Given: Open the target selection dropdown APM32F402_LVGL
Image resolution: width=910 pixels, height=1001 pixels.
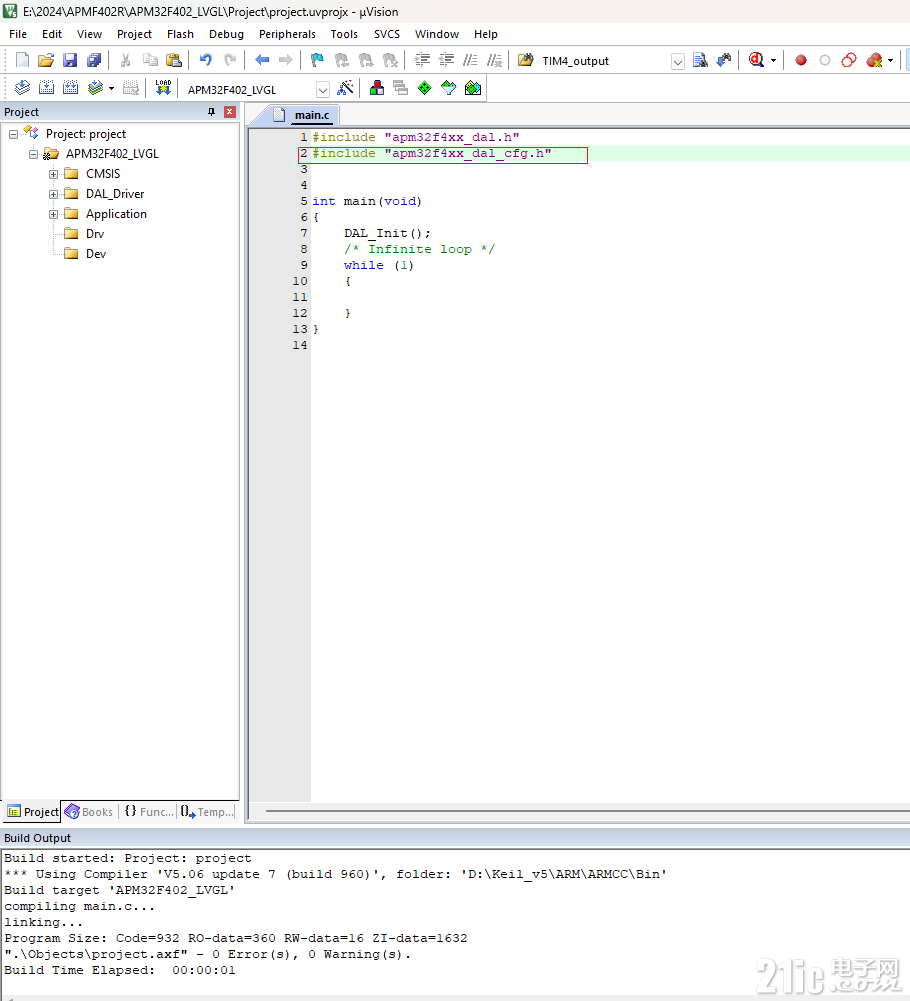Looking at the screenshot, I should (323, 89).
